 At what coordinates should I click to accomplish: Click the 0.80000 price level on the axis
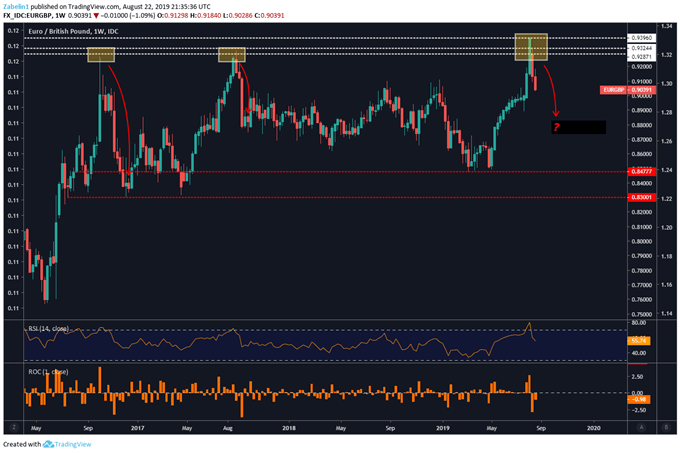641,241
